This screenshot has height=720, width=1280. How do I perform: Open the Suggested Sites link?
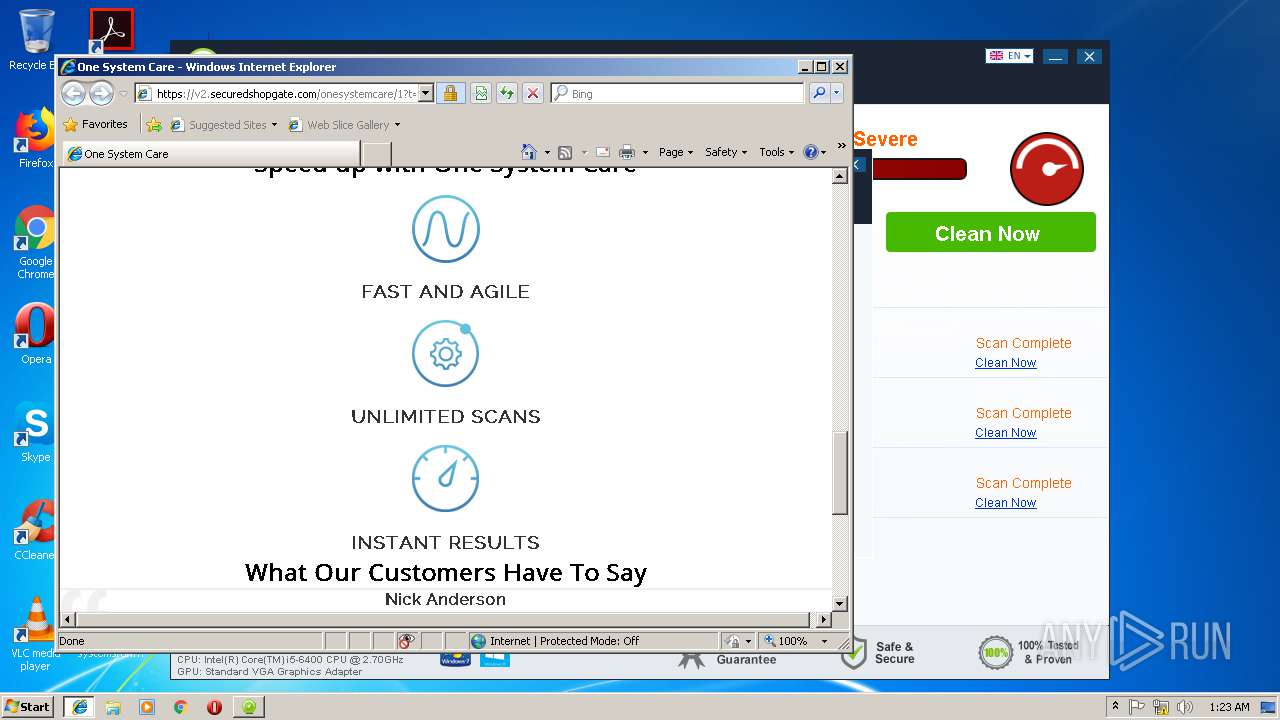coord(224,125)
